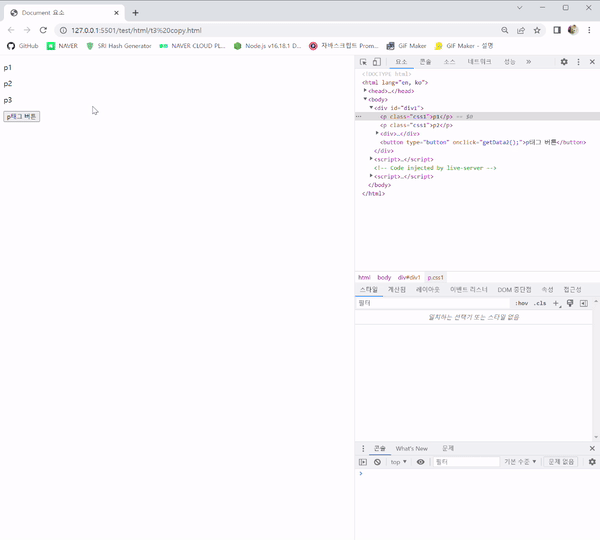Toggle the :hov element state button
This screenshot has width=600, height=540.
tap(522, 303)
